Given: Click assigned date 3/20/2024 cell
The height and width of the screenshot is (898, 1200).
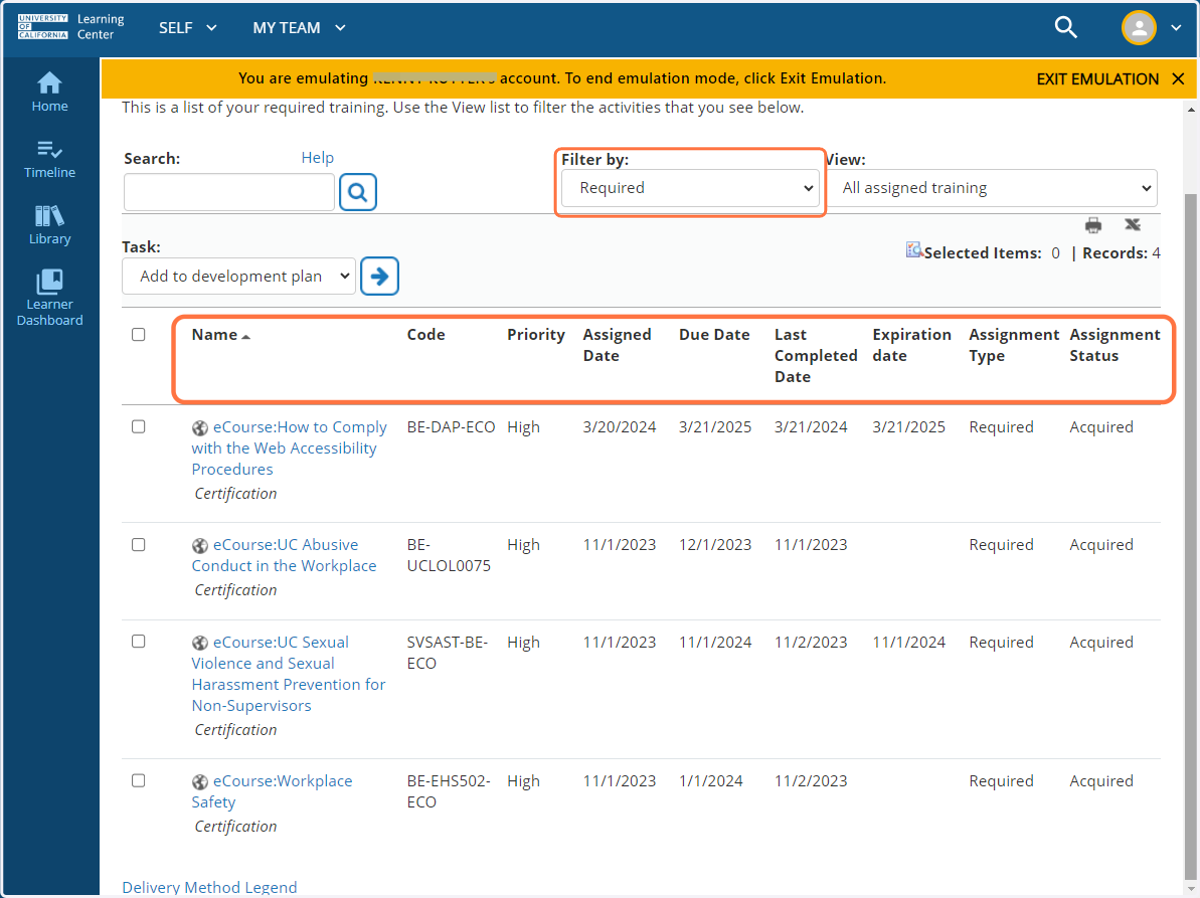Looking at the screenshot, I should [x=620, y=427].
